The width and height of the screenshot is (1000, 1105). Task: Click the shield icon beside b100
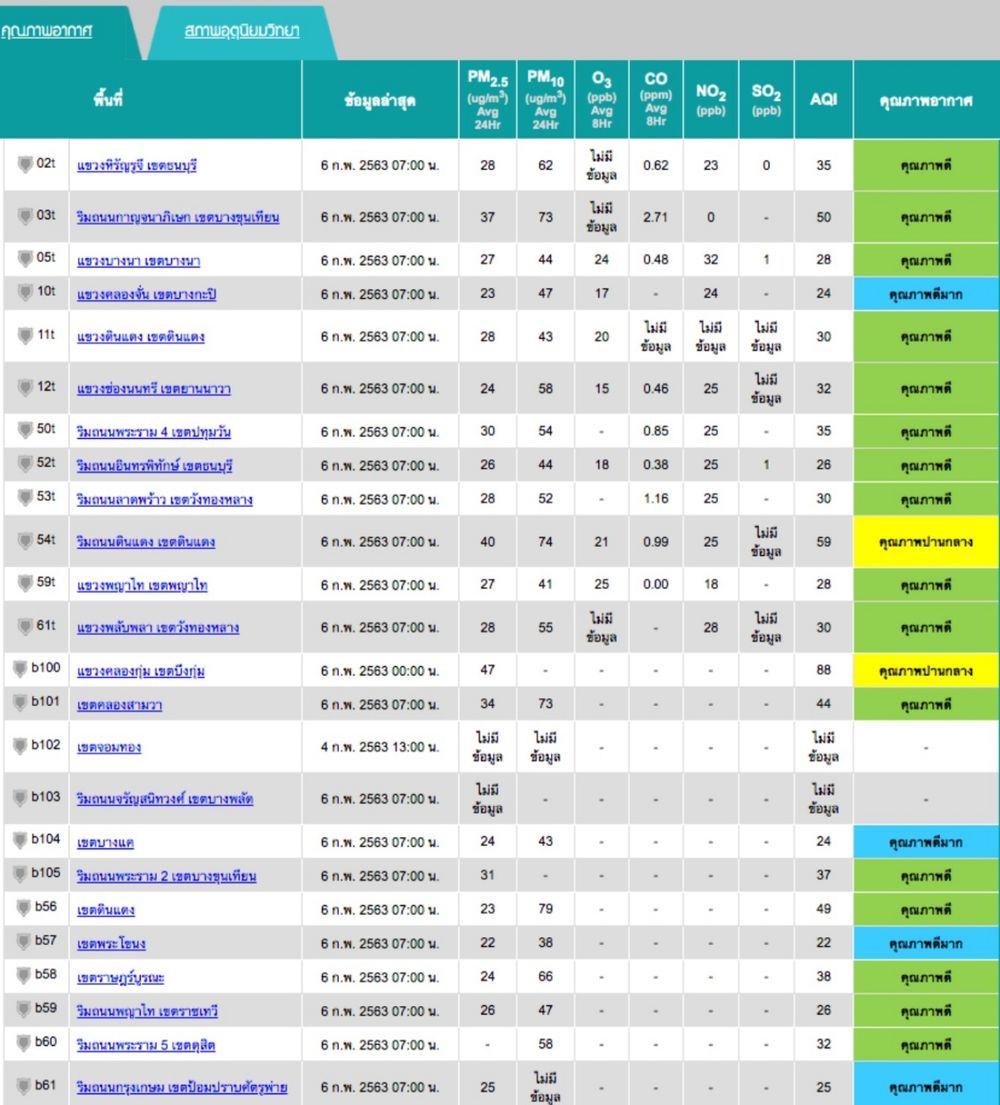(x=20, y=669)
